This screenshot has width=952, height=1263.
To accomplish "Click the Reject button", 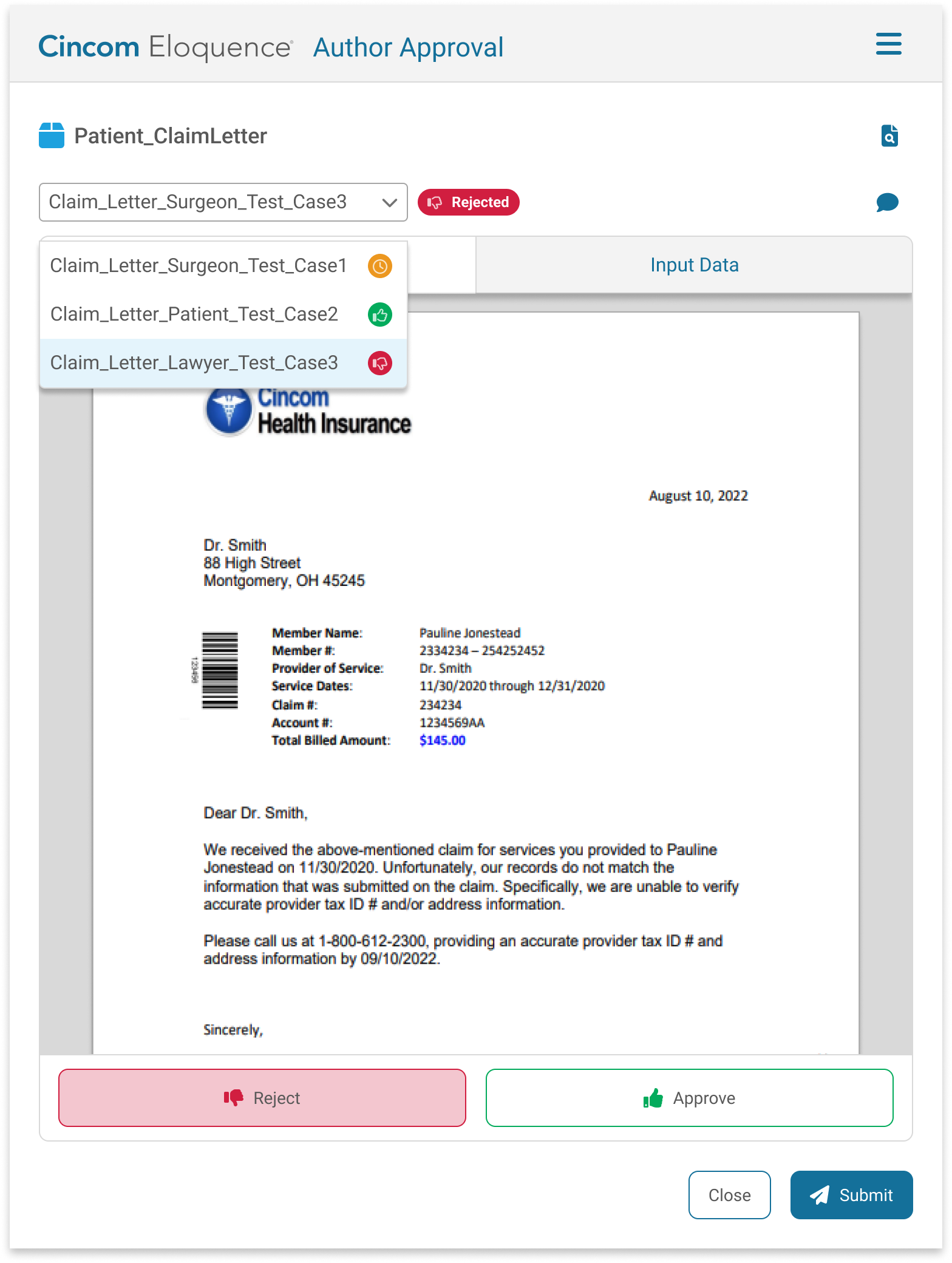I will (262, 1098).
